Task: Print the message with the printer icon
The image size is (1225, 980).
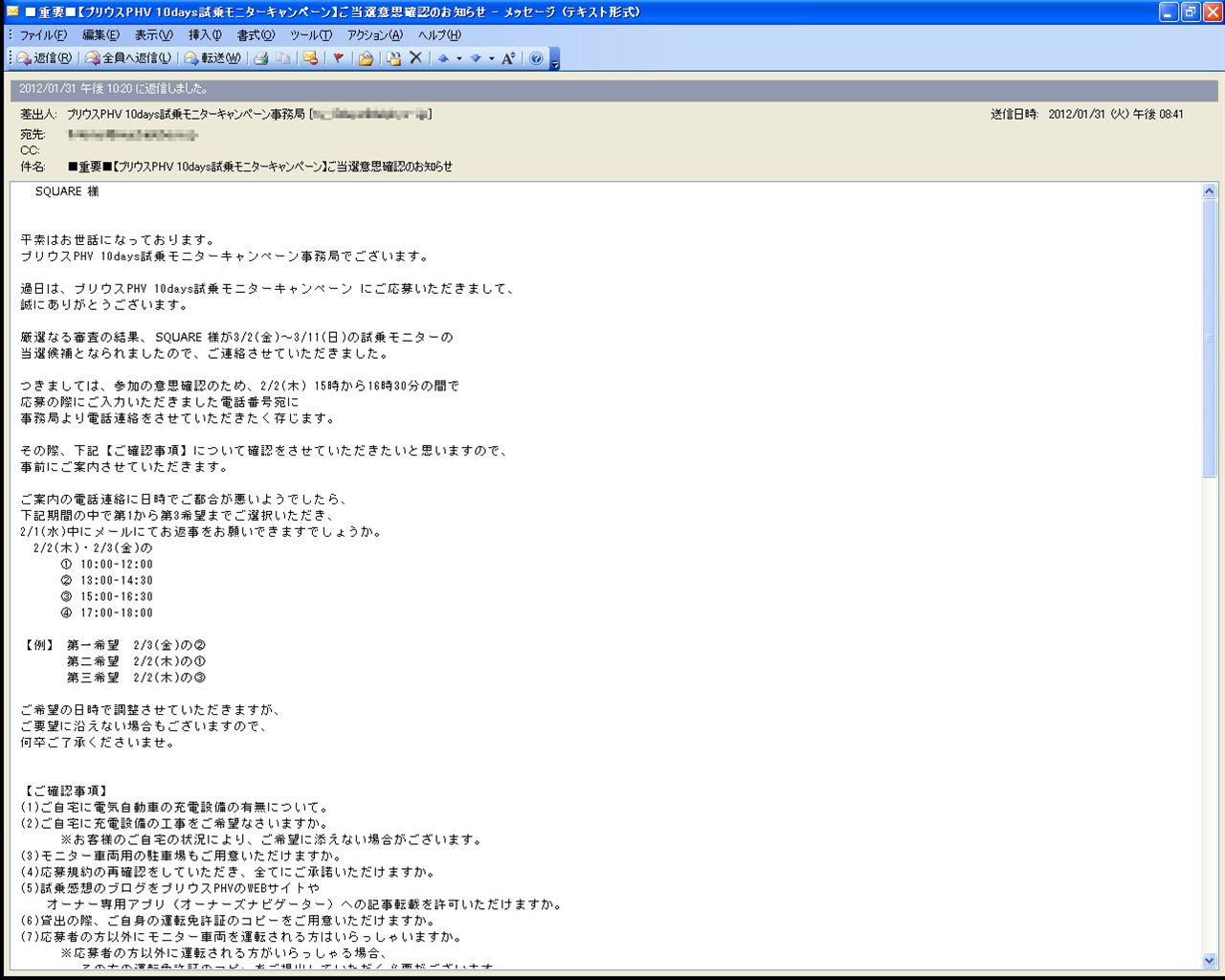Action: pos(260,58)
